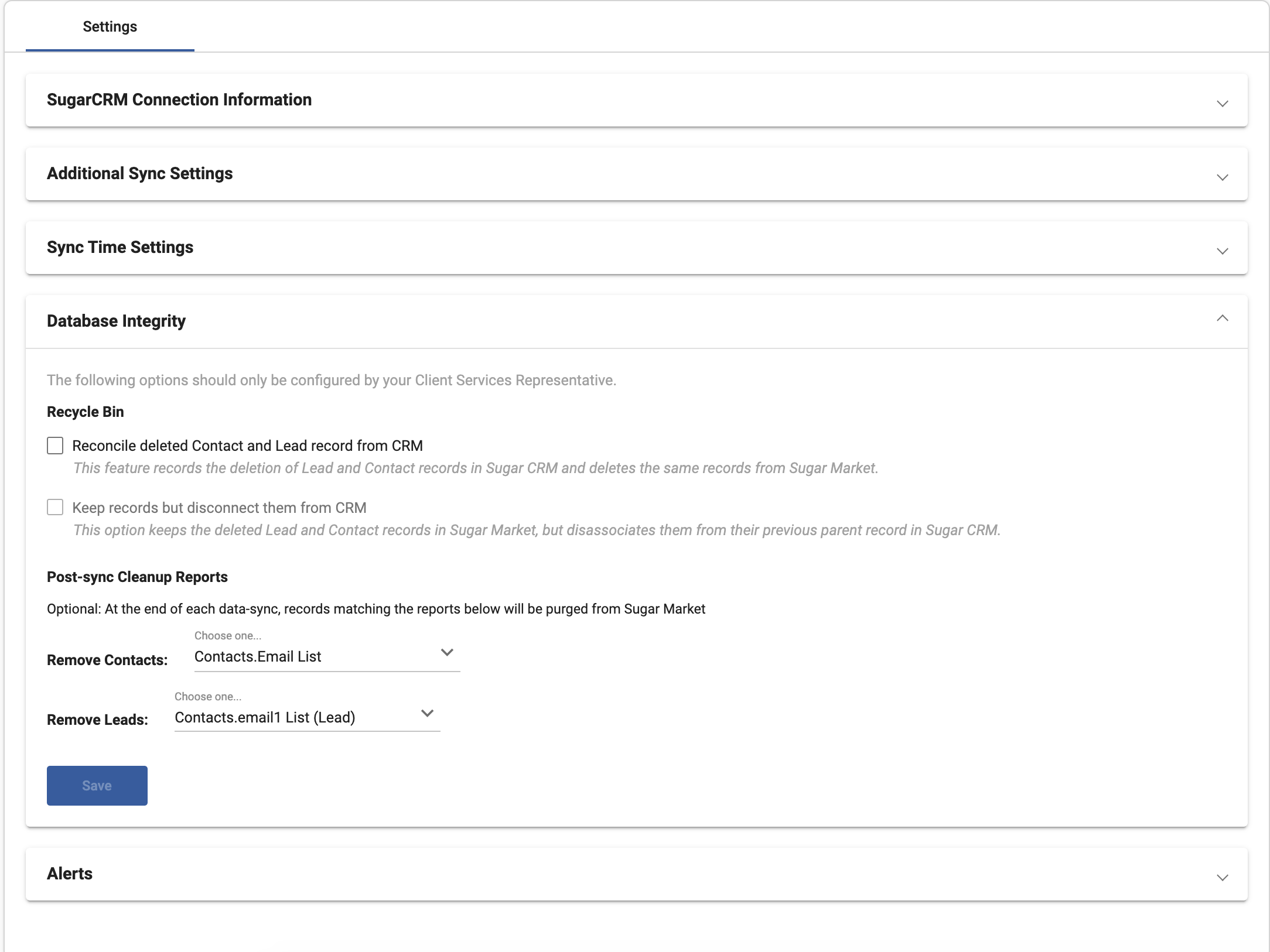The image size is (1270, 952).
Task: Collapse Database Integrity section chevron
Action: click(x=1222, y=319)
